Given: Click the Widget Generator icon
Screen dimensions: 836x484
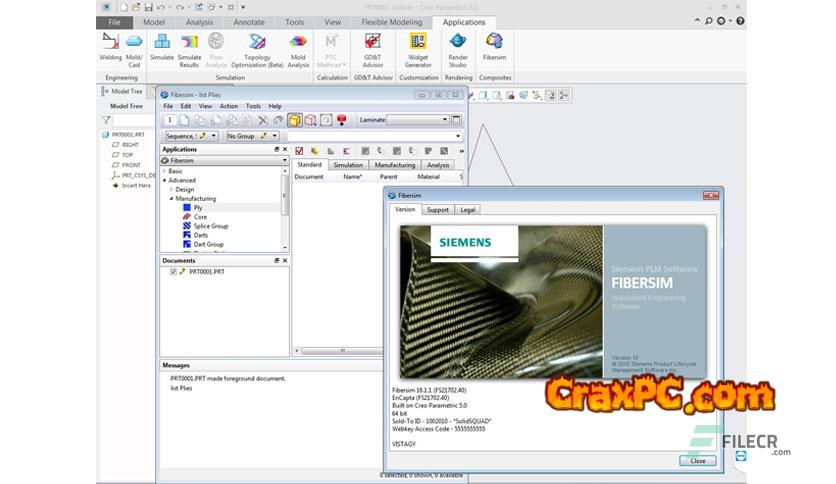Looking at the screenshot, I should point(419,47).
